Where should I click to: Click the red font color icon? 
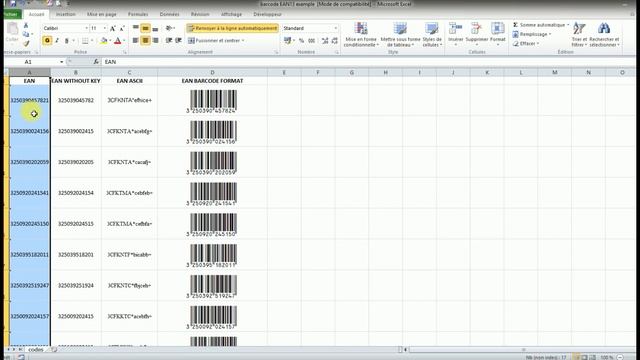click(x=118, y=40)
